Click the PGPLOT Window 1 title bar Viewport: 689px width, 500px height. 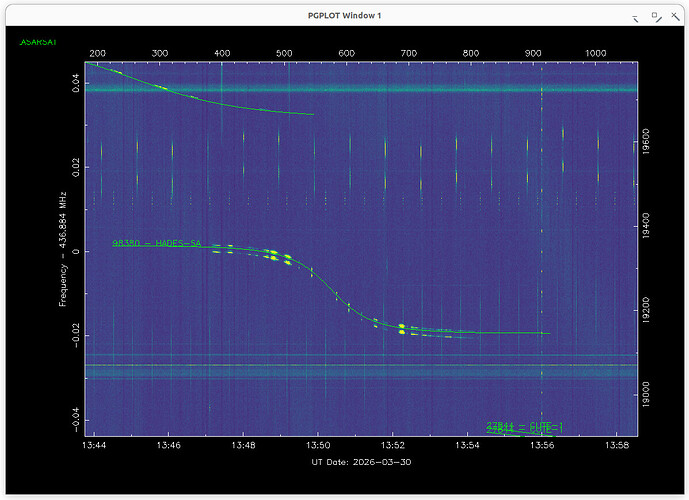click(x=344, y=16)
